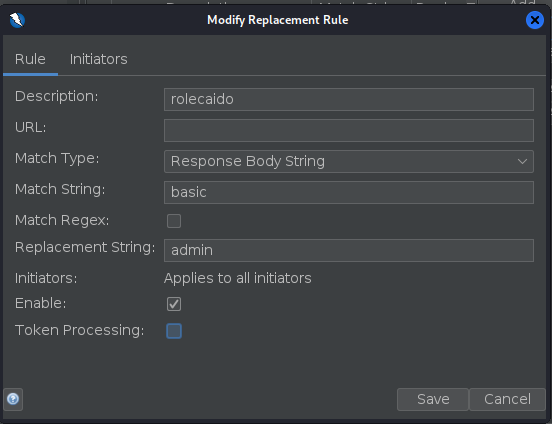The height and width of the screenshot is (424, 552).
Task: Select the Rule tab
Action: point(30,59)
